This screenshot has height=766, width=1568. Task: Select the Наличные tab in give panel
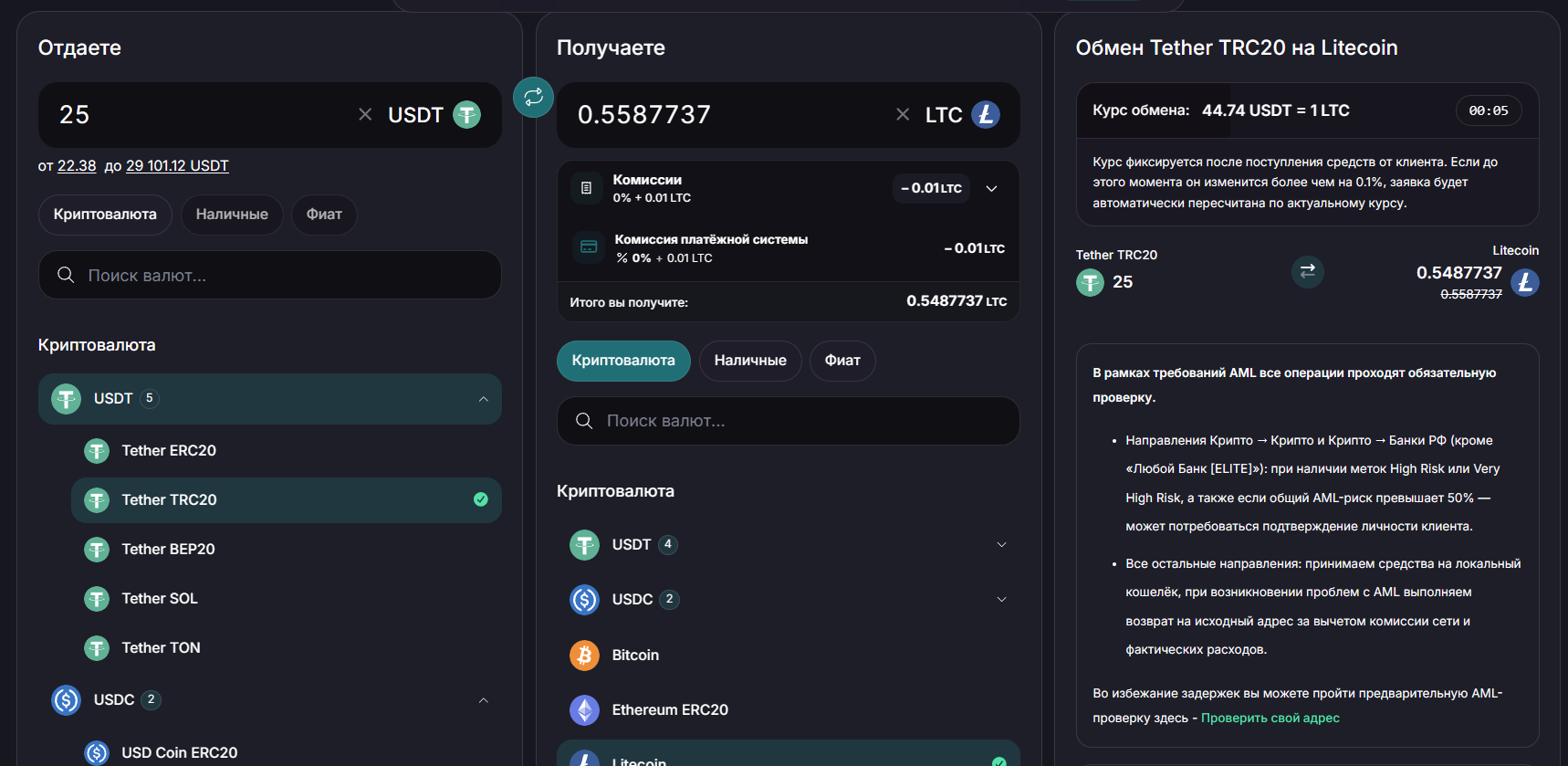(x=232, y=215)
